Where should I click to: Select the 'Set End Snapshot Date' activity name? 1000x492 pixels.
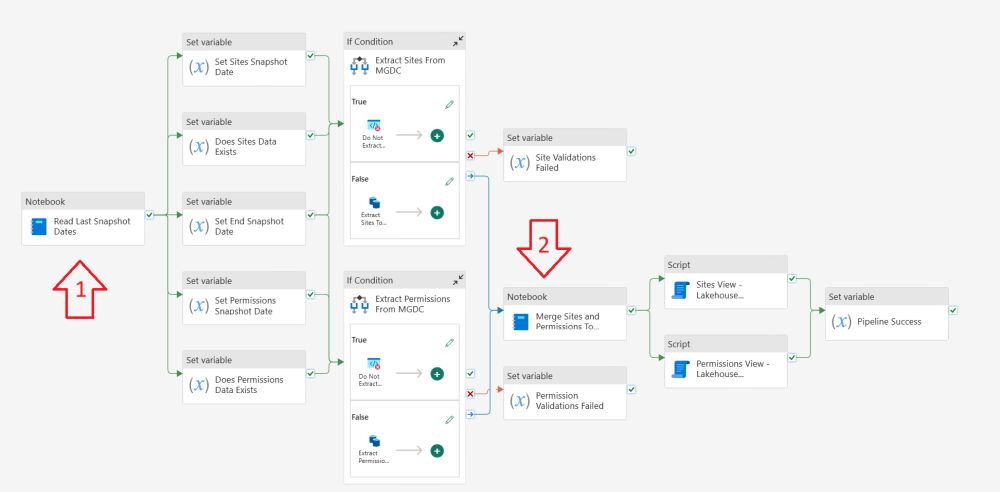[249, 227]
